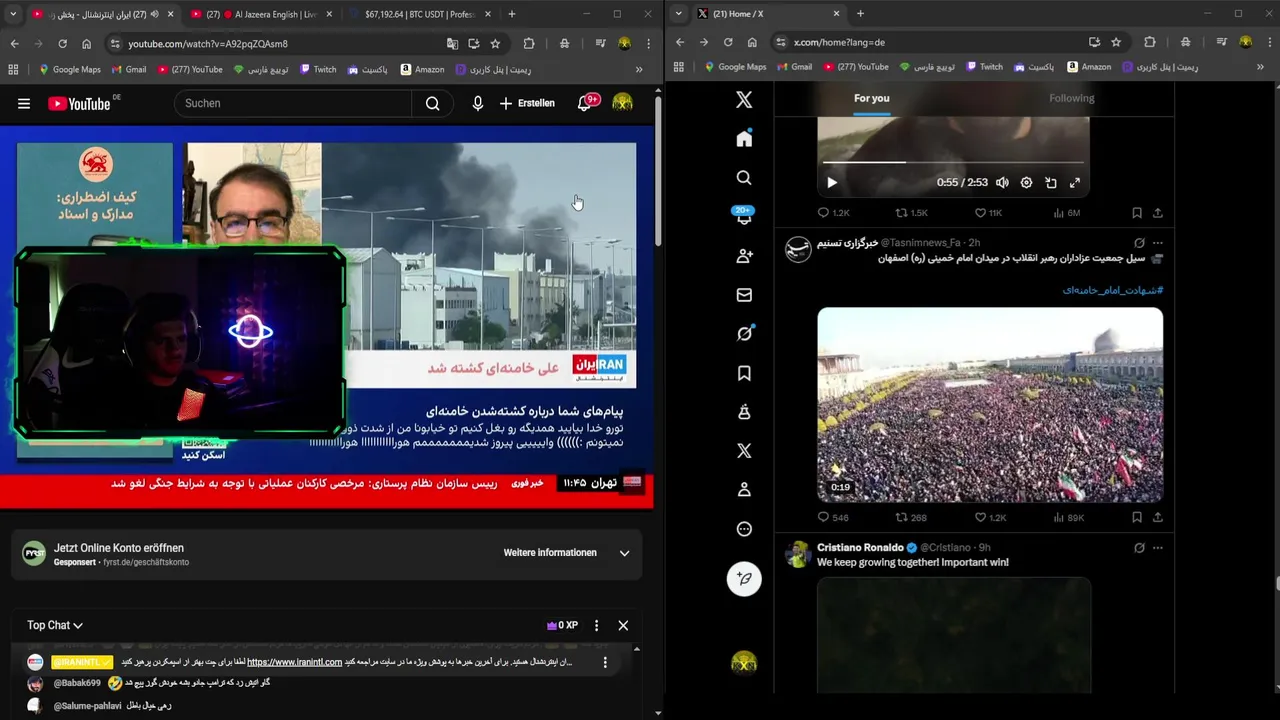Repost the Tasnimnews post with 268 reposts
Image resolution: width=1280 pixels, height=720 pixels.
[911, 517]
